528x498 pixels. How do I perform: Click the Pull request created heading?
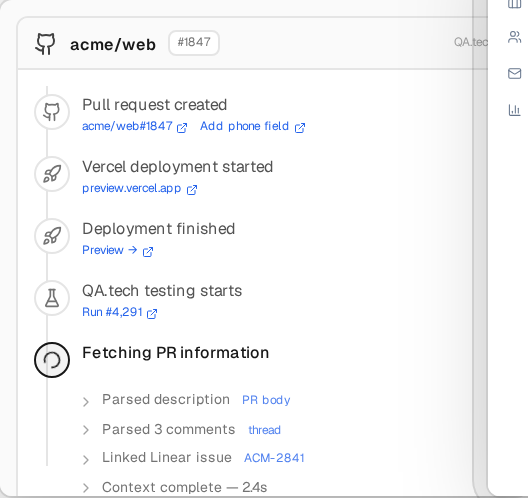coord(155,105)
